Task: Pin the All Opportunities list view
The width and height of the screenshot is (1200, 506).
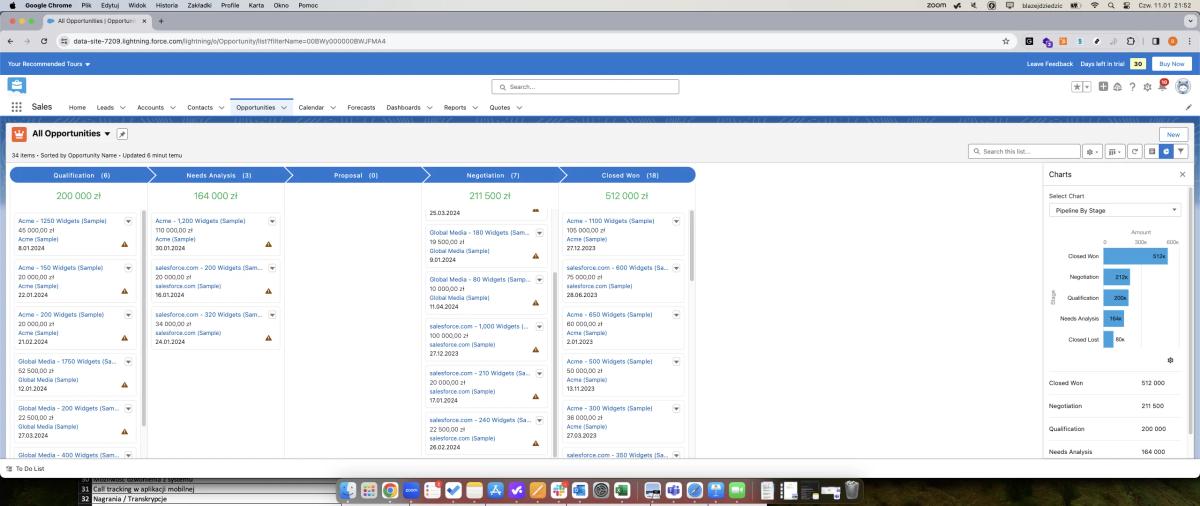Action: click(x=122, y=134)
